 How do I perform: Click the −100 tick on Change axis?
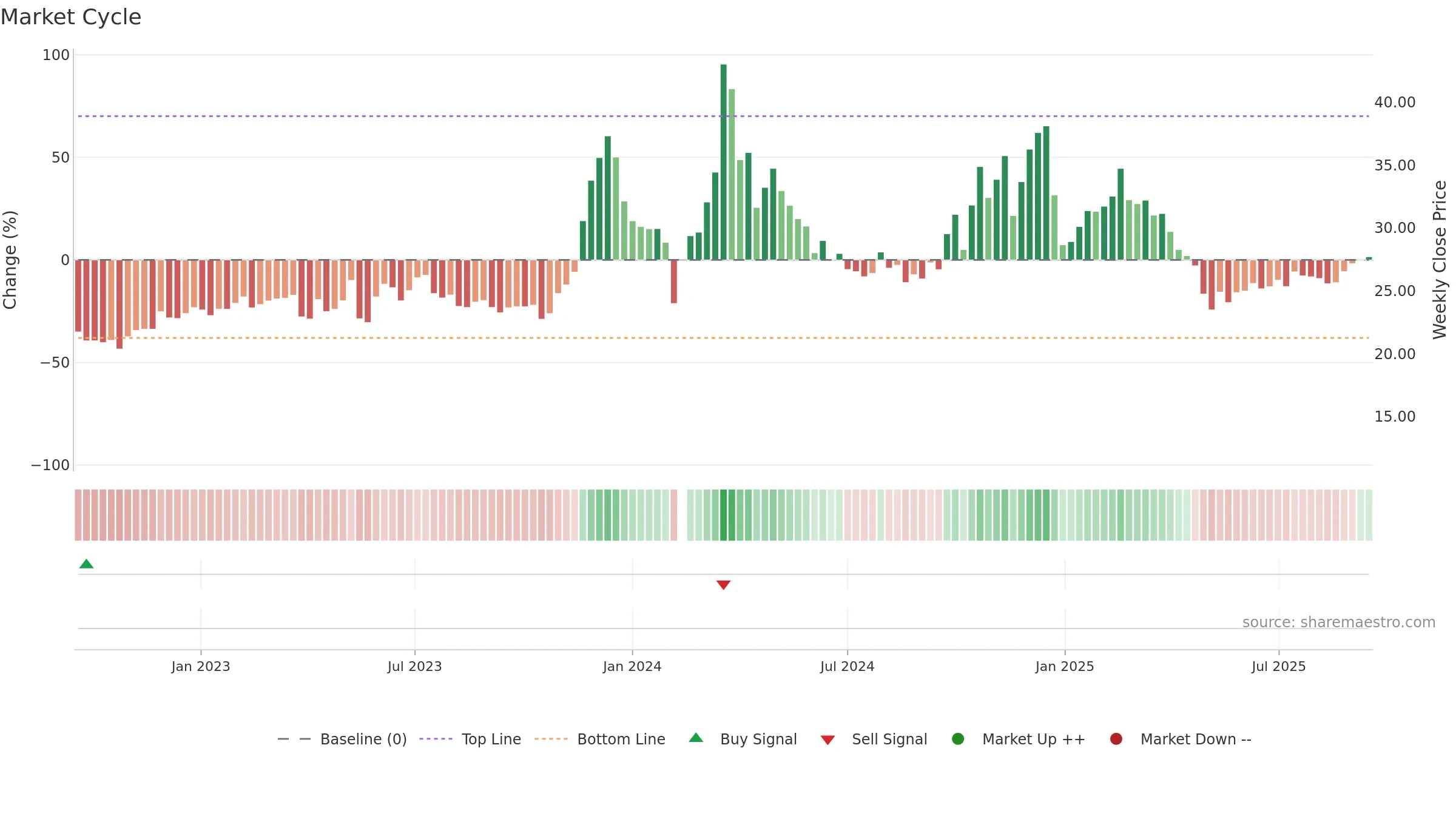[50, 465]
